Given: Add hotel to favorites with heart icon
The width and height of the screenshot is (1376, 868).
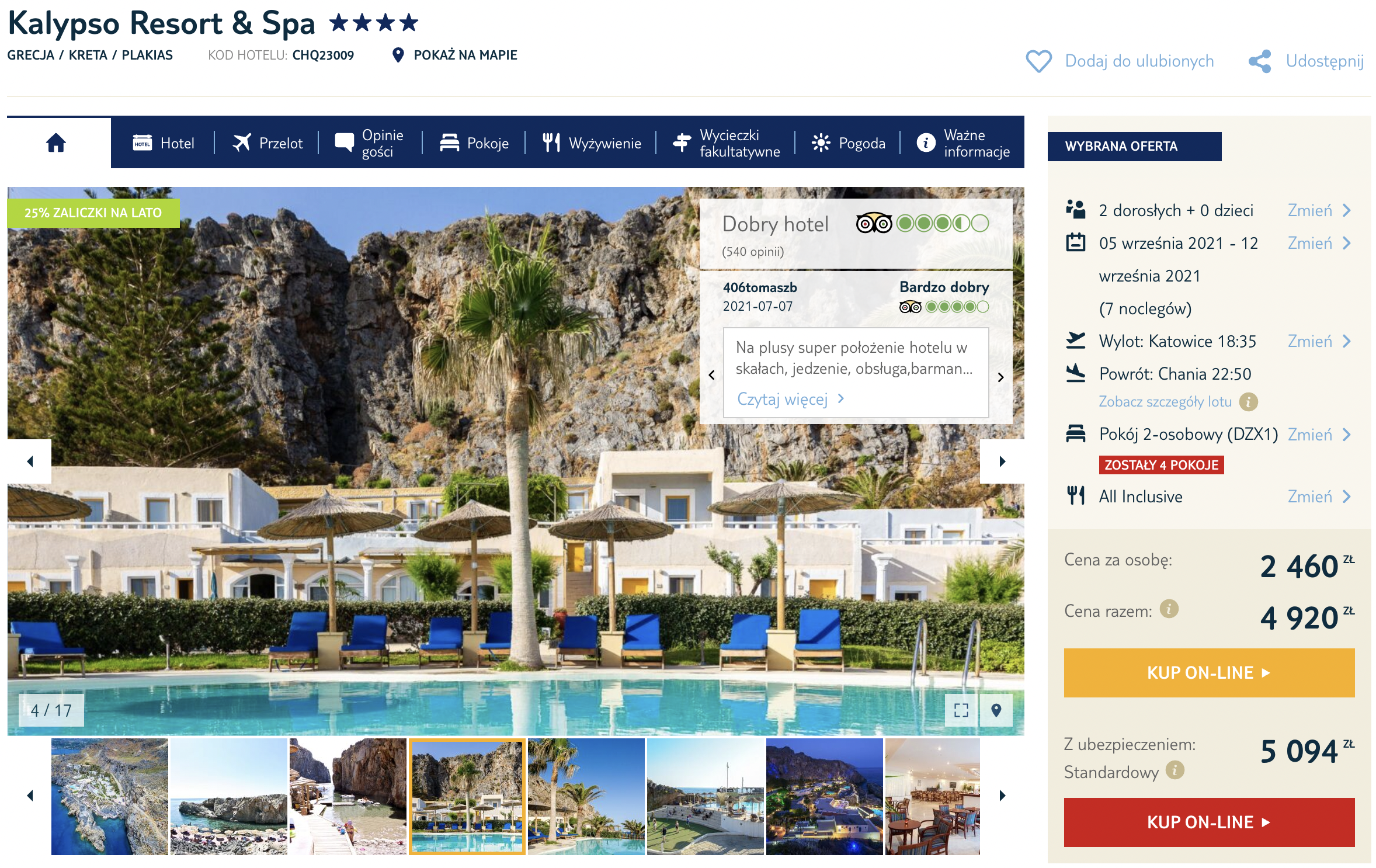Looking at the screenshot, I should coord(1038,61).
